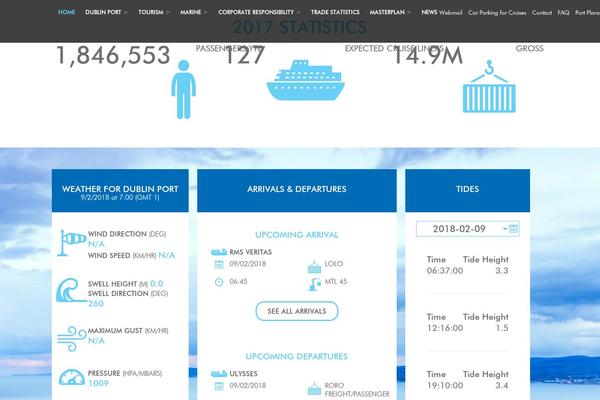Click the MTL 45 berth crane icon
The image size is (600, 400).
314,284
